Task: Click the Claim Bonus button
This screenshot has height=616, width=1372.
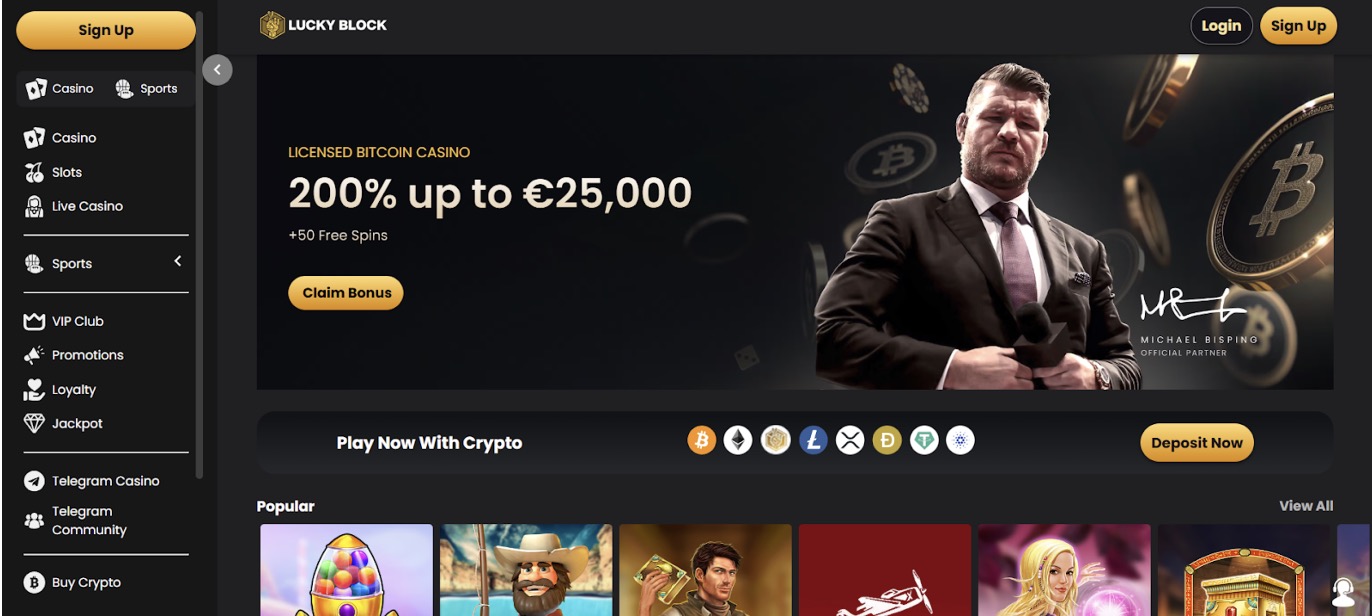Action: 346,293
